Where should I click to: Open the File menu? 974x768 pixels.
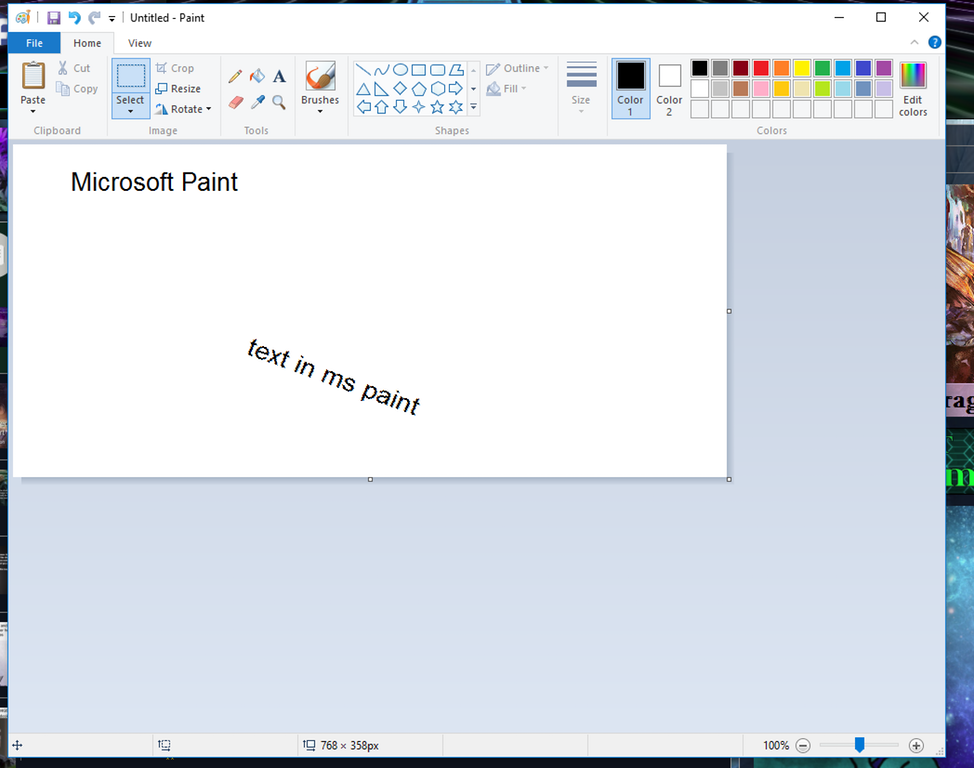(x=34, y=43)
